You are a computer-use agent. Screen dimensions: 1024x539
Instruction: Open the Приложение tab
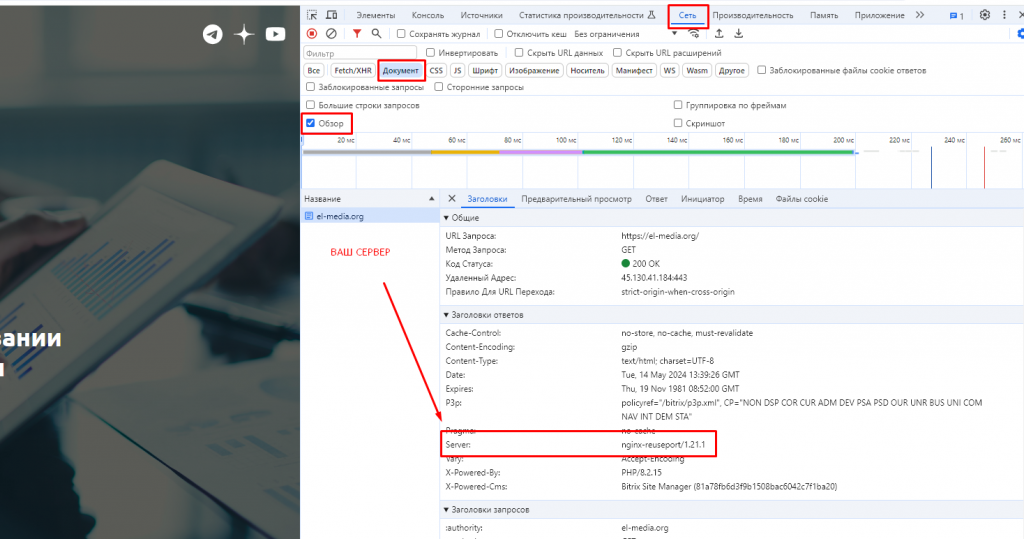[x=879, y=15]
